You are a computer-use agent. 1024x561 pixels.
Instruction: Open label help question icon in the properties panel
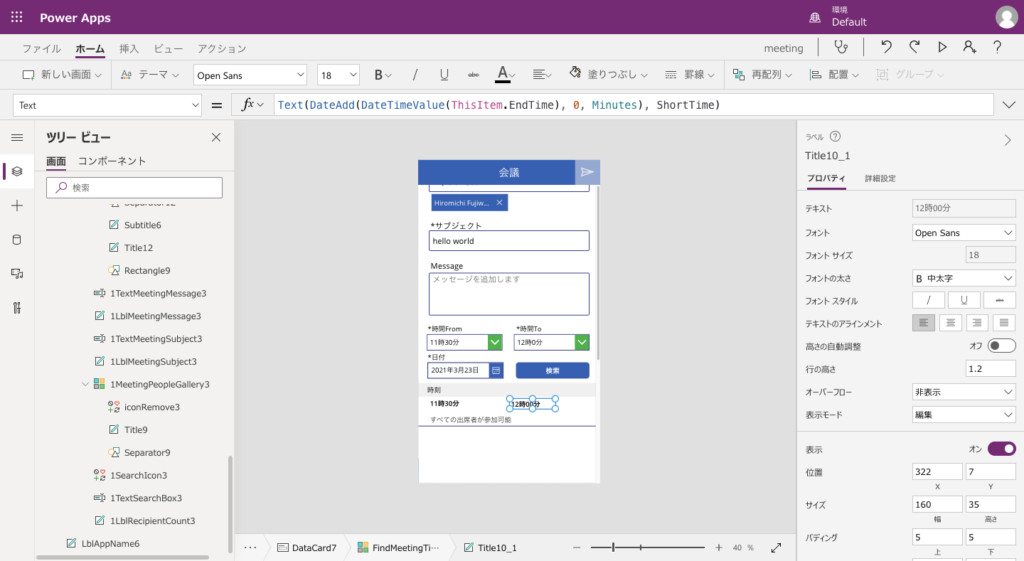coord(835,136)
